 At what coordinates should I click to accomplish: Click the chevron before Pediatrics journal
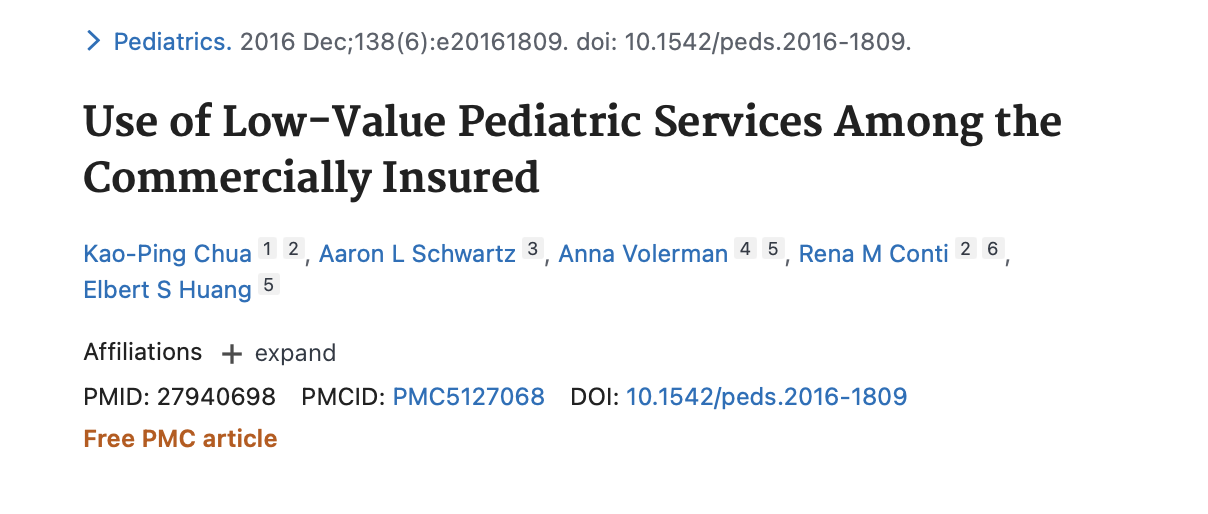point(93,42)
